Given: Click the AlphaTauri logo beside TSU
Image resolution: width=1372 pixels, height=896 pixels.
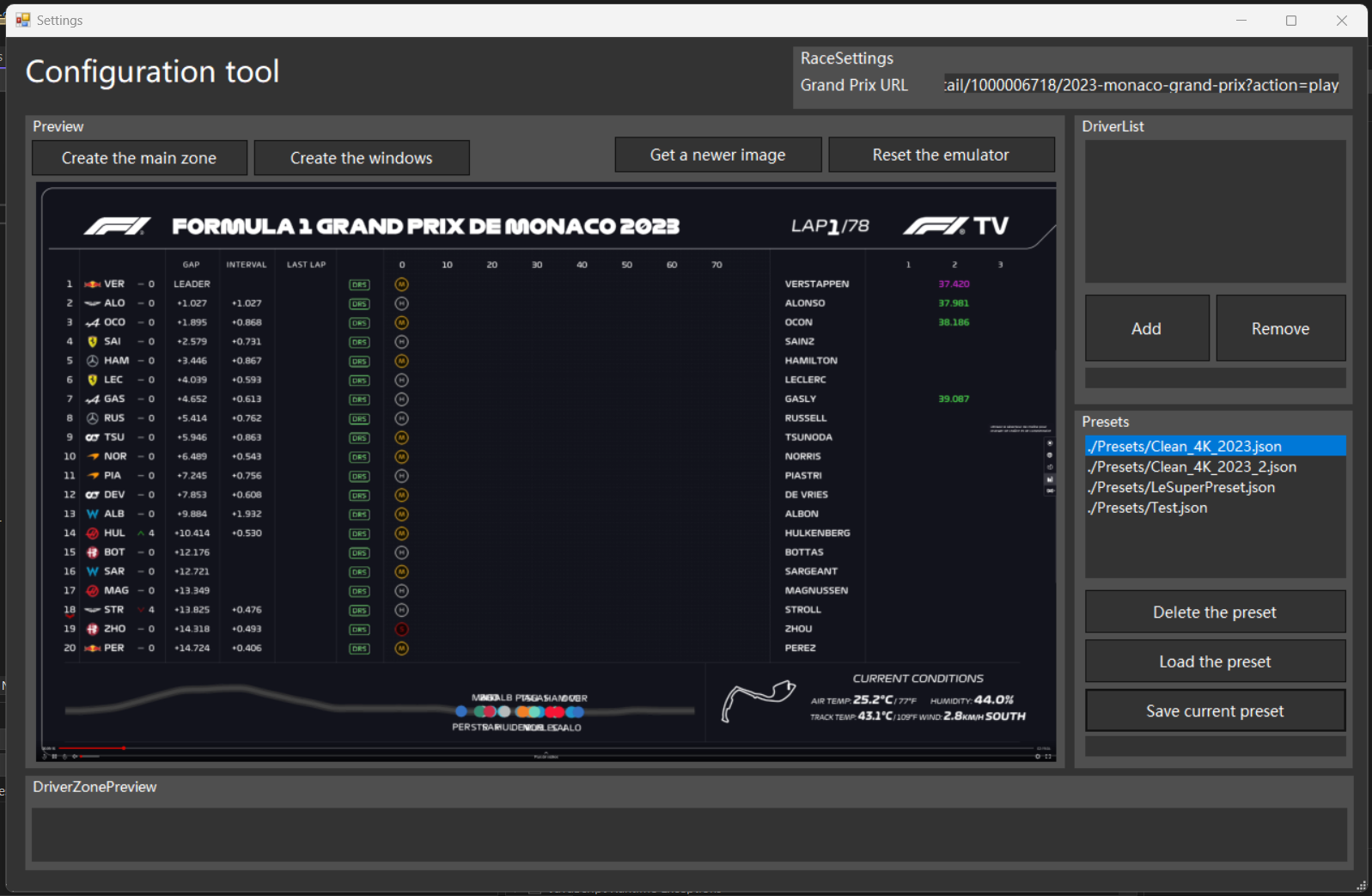Looking at the screenshot, I should (93, 437).
